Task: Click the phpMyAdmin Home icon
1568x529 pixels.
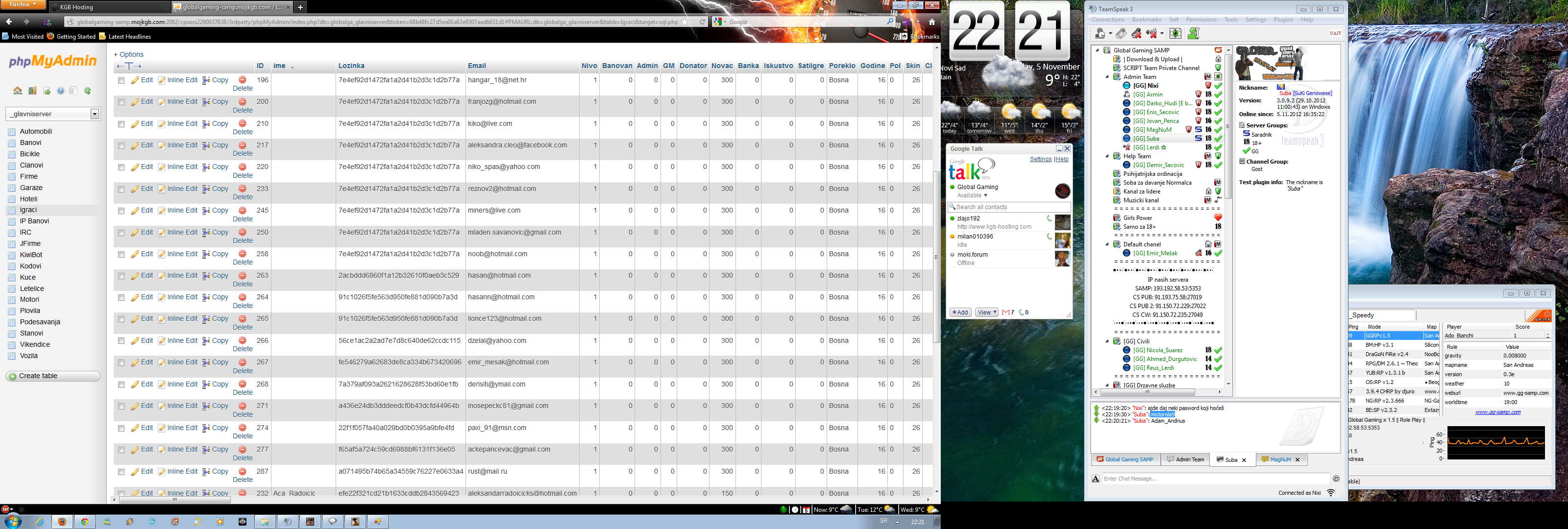Action: pyautogui.click(x=18, y=91)
